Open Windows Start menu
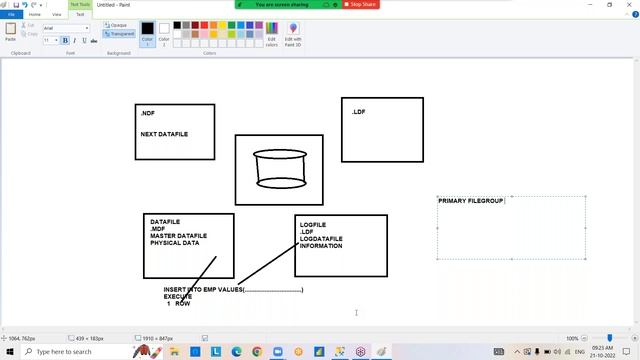This screenshot has width=640, height=360. click(10, 351)
